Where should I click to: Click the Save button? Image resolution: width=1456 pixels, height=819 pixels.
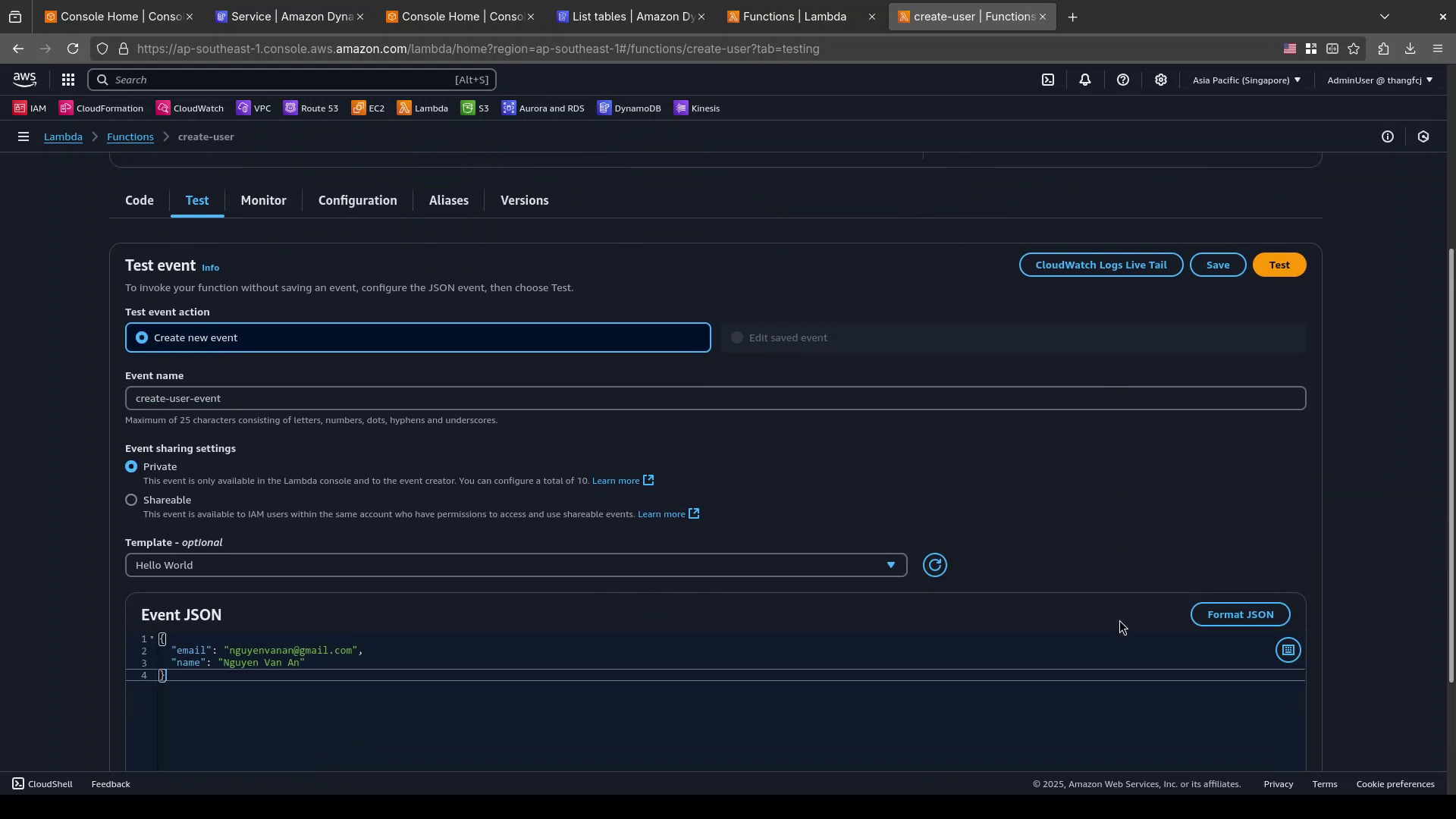point(1218,265)
